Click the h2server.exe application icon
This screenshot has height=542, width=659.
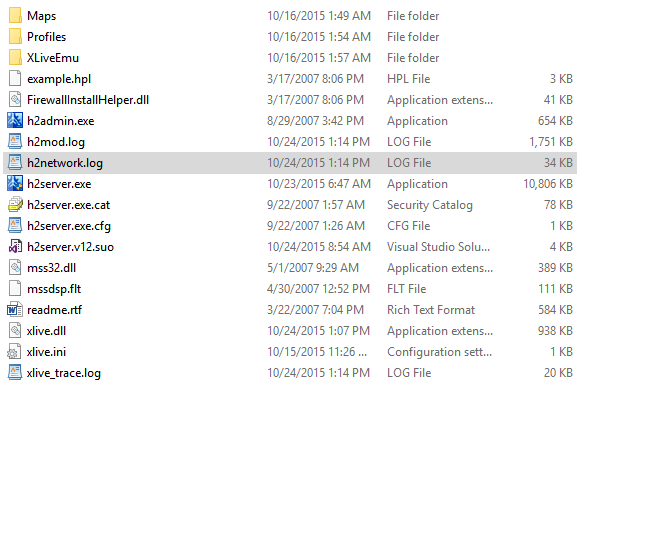point(15,184)
